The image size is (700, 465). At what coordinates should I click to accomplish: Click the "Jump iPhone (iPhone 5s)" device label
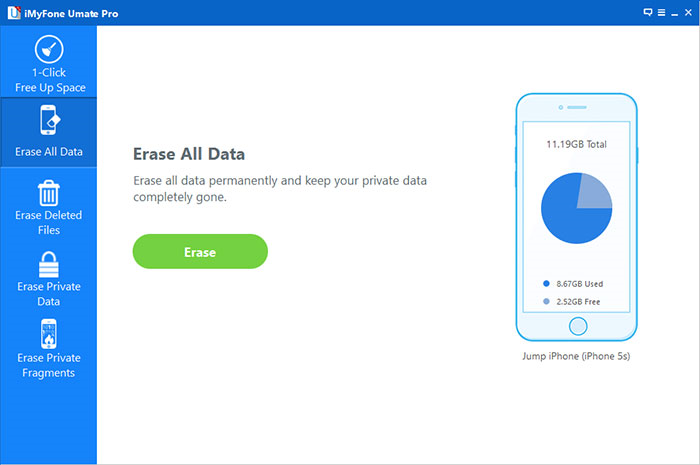(x=576, y=357)
